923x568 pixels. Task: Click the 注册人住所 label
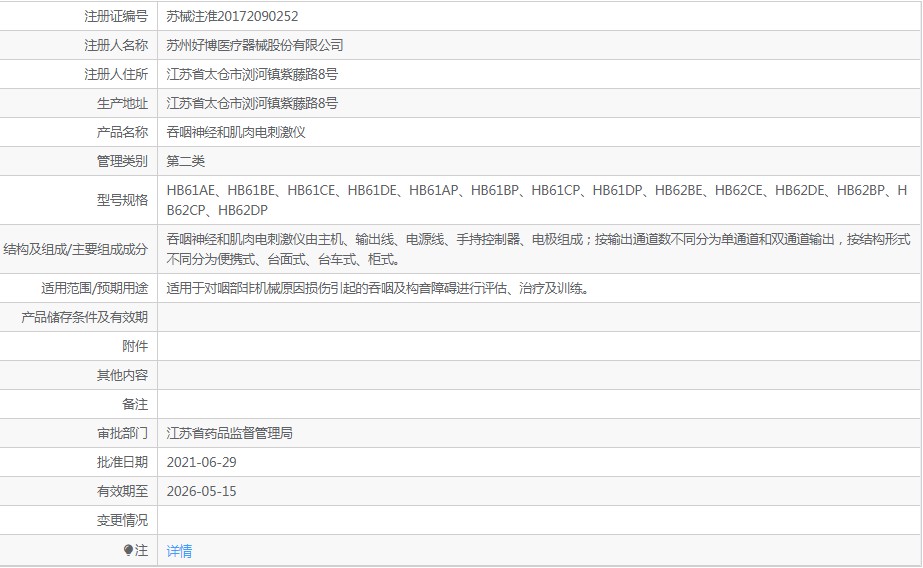116,74
